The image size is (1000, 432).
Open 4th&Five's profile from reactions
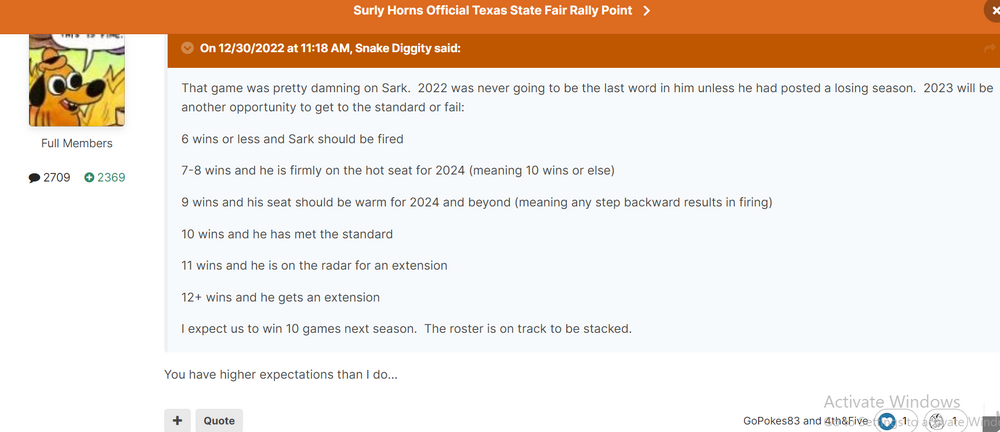[847, 421]
